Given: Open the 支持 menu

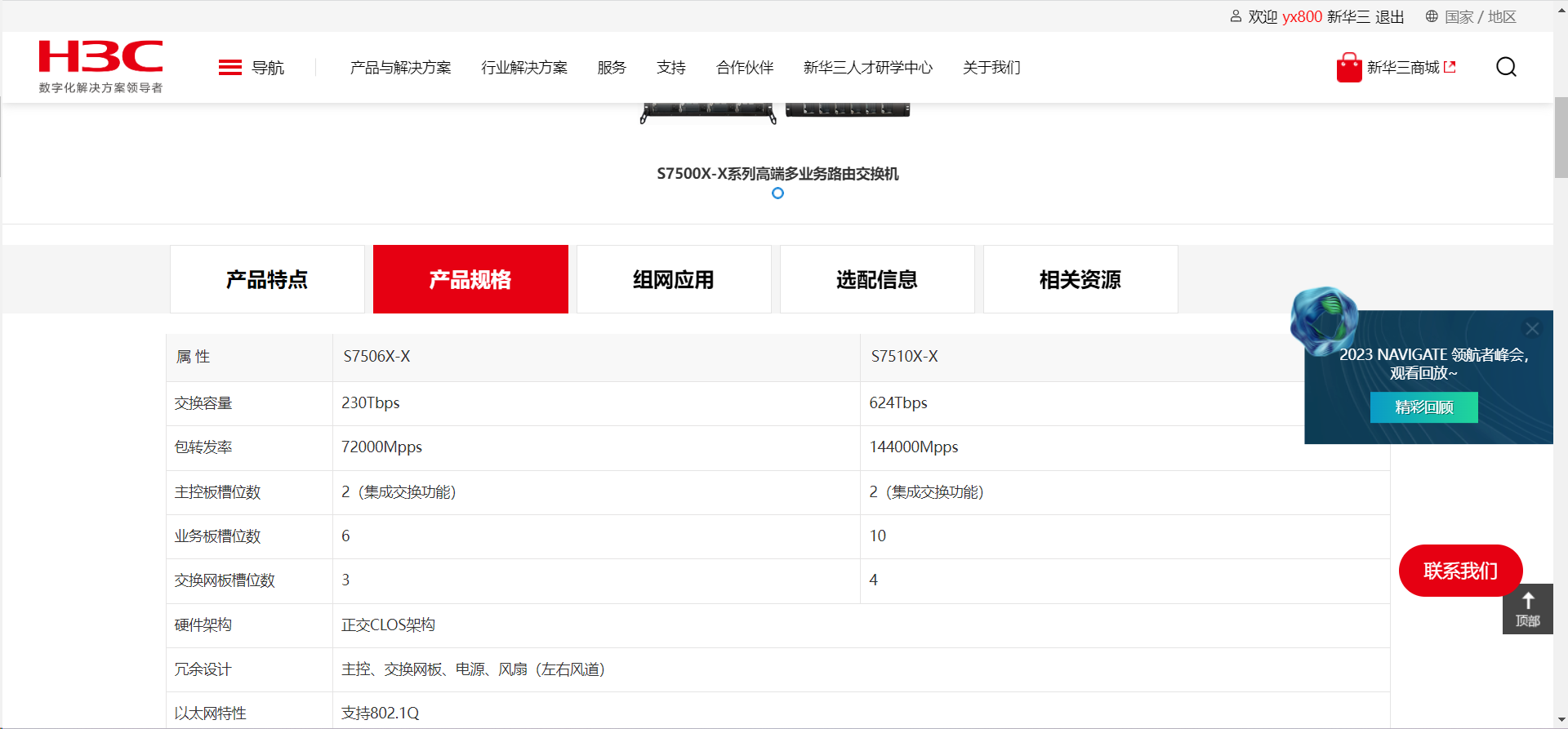Looking at the screenshot, I should pos(671,68).
